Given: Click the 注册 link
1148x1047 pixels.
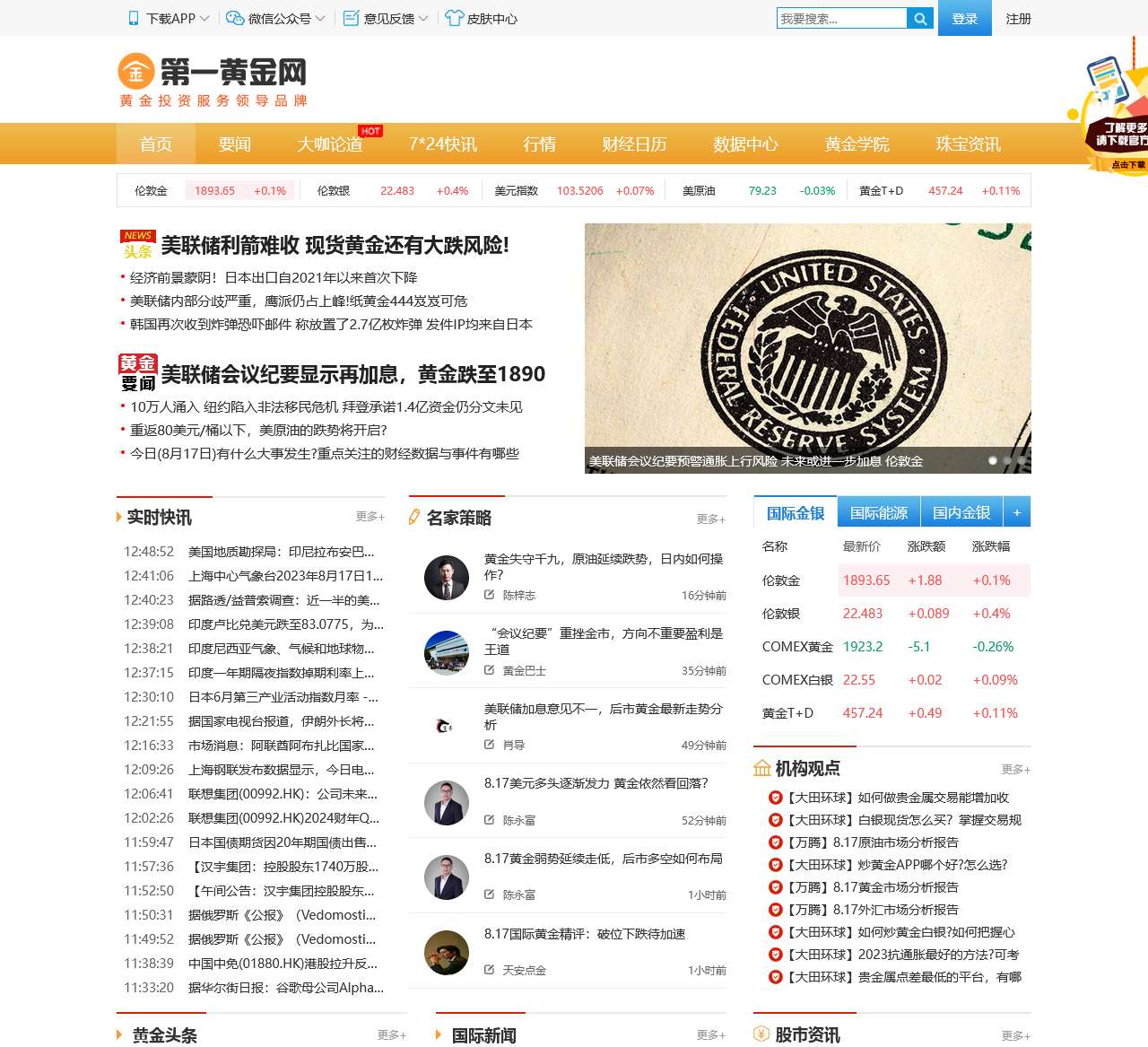Looking at the screenshot, I should pos(1019,18).
